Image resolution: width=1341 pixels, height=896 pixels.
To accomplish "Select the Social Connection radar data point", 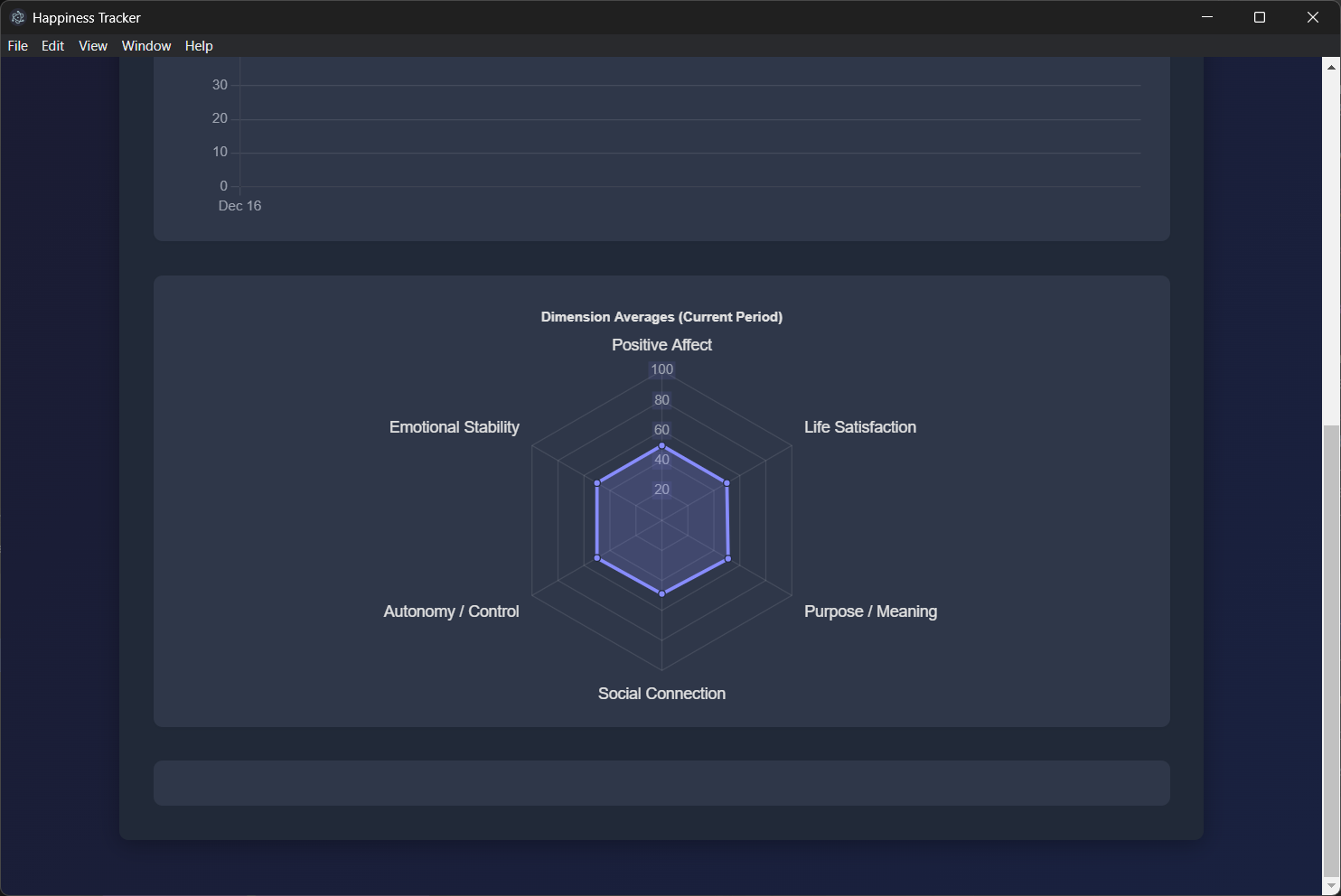I will pos(662,593).
